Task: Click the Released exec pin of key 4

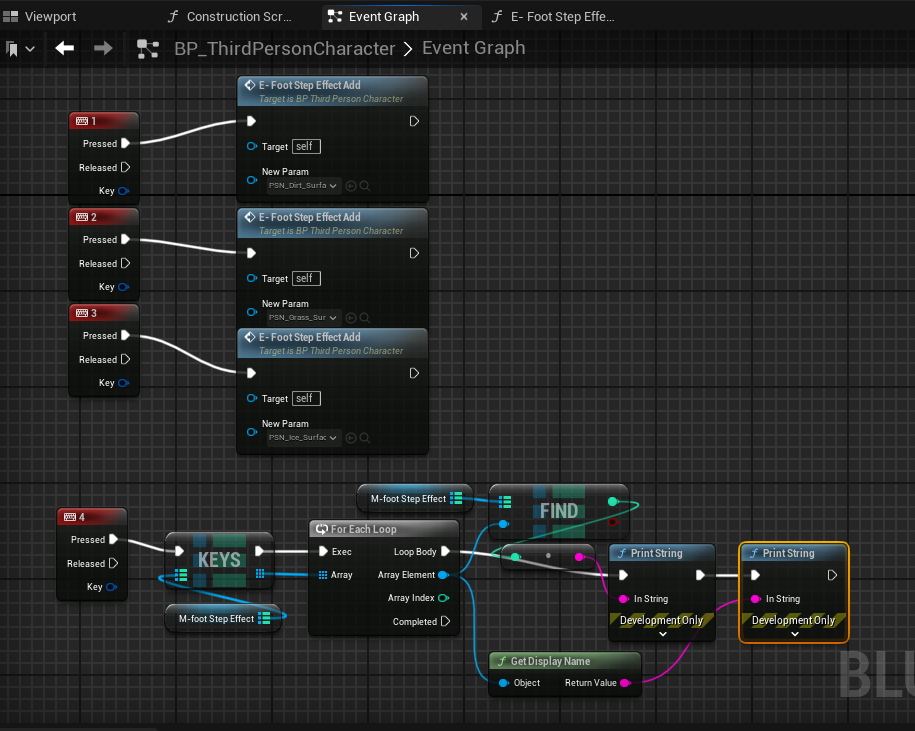Action: (x=114, y=563)
